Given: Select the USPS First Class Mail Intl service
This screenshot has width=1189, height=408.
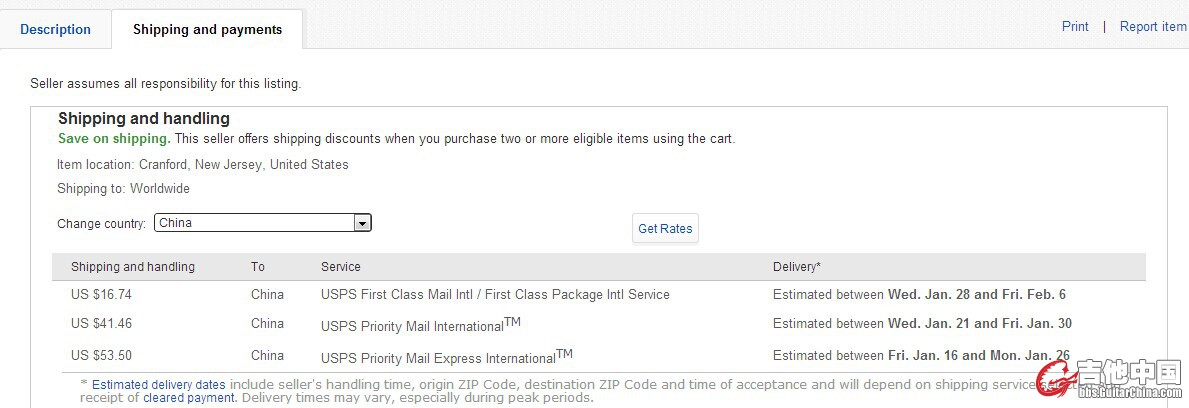Looking at the screenshot, I should click(495, 295).
